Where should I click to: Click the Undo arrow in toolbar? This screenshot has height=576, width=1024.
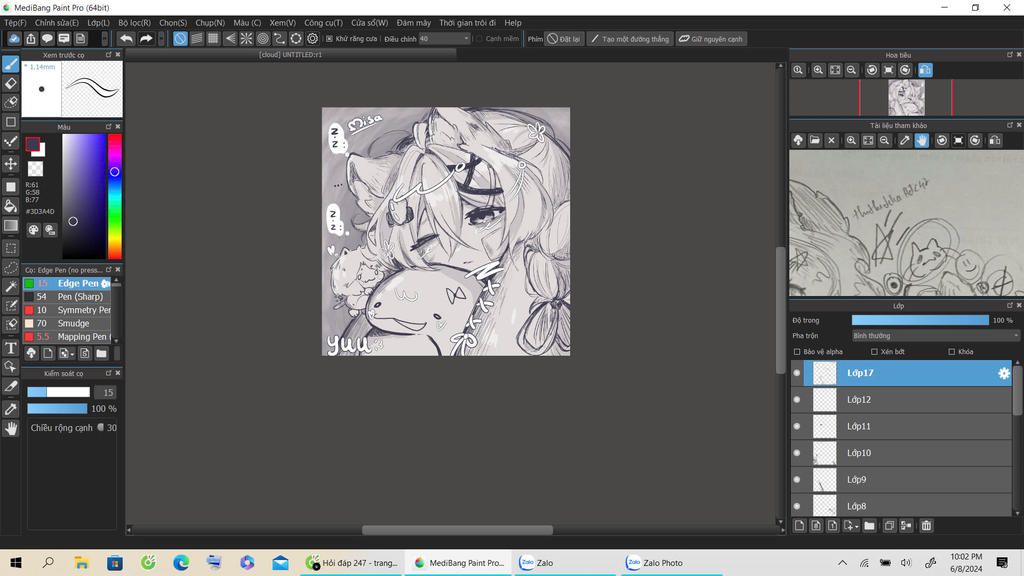126,39
